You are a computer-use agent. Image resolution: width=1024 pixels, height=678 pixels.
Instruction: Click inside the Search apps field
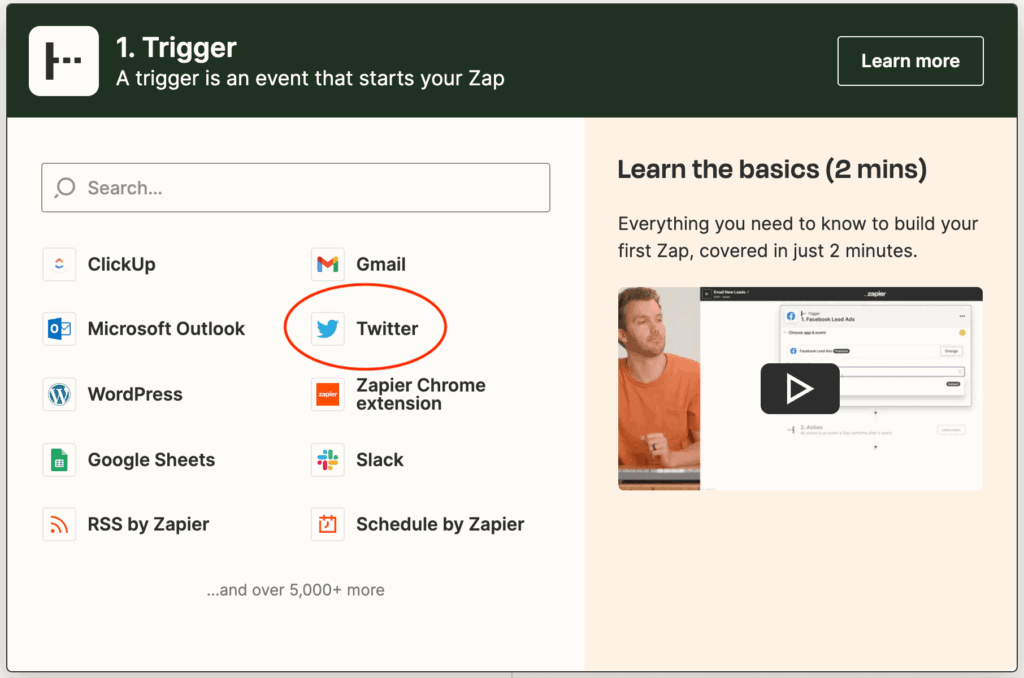(310, 188)
